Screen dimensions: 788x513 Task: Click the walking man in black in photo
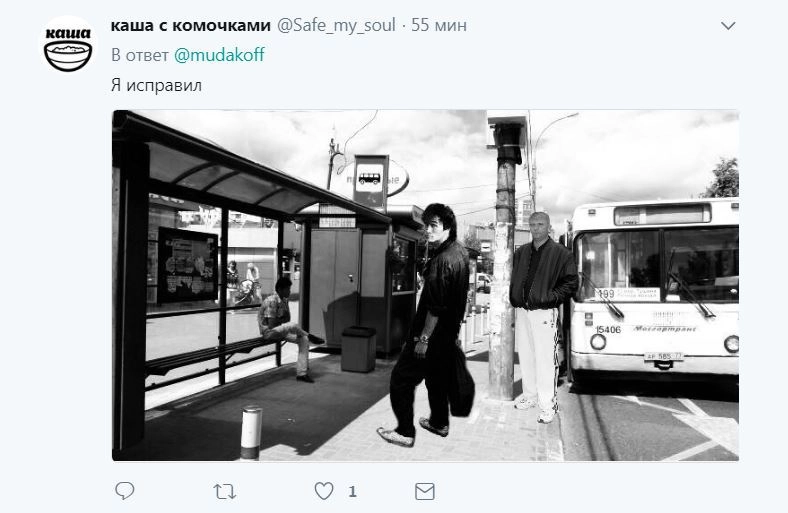pyautogui.click(x=430, y=325)
